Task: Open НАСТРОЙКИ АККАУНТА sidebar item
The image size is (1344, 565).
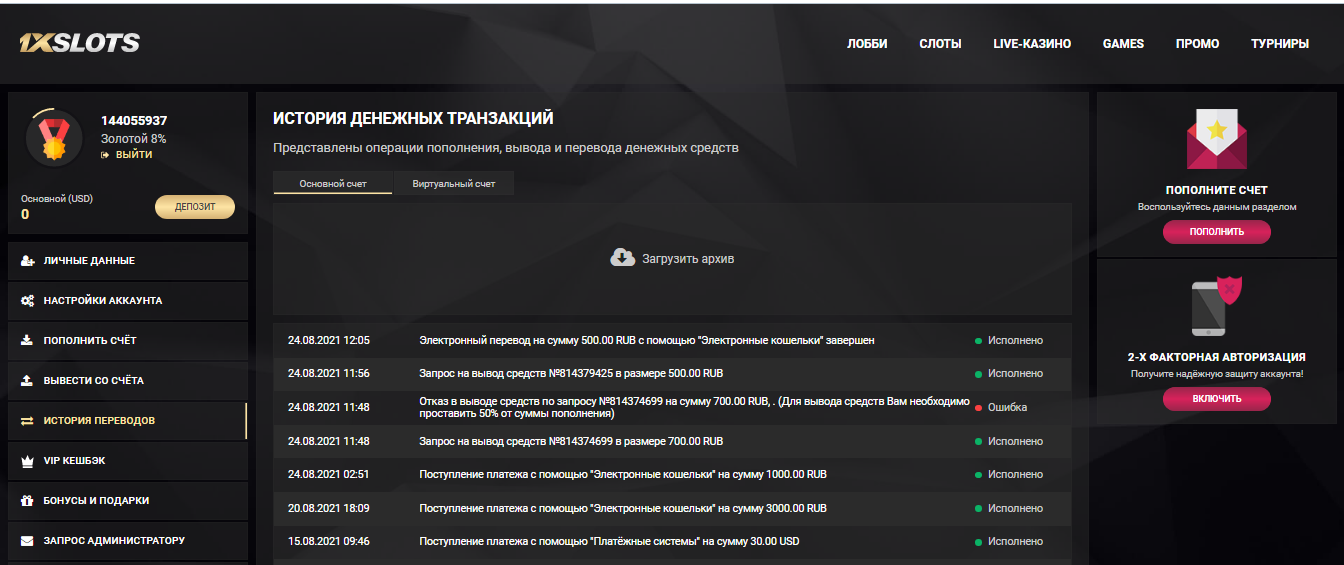Action: (127, 301)
